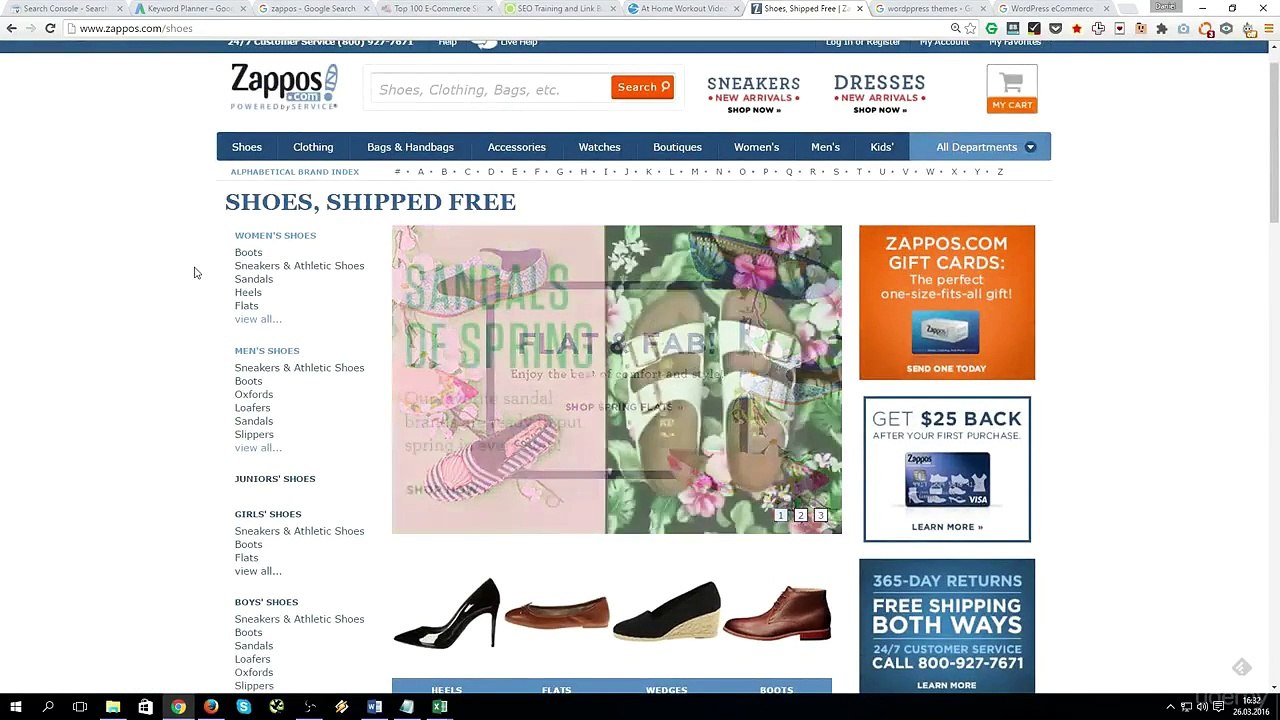Open Task View on the taskbar
Viewport: 1280px width, 720px height.
point(80,707)
